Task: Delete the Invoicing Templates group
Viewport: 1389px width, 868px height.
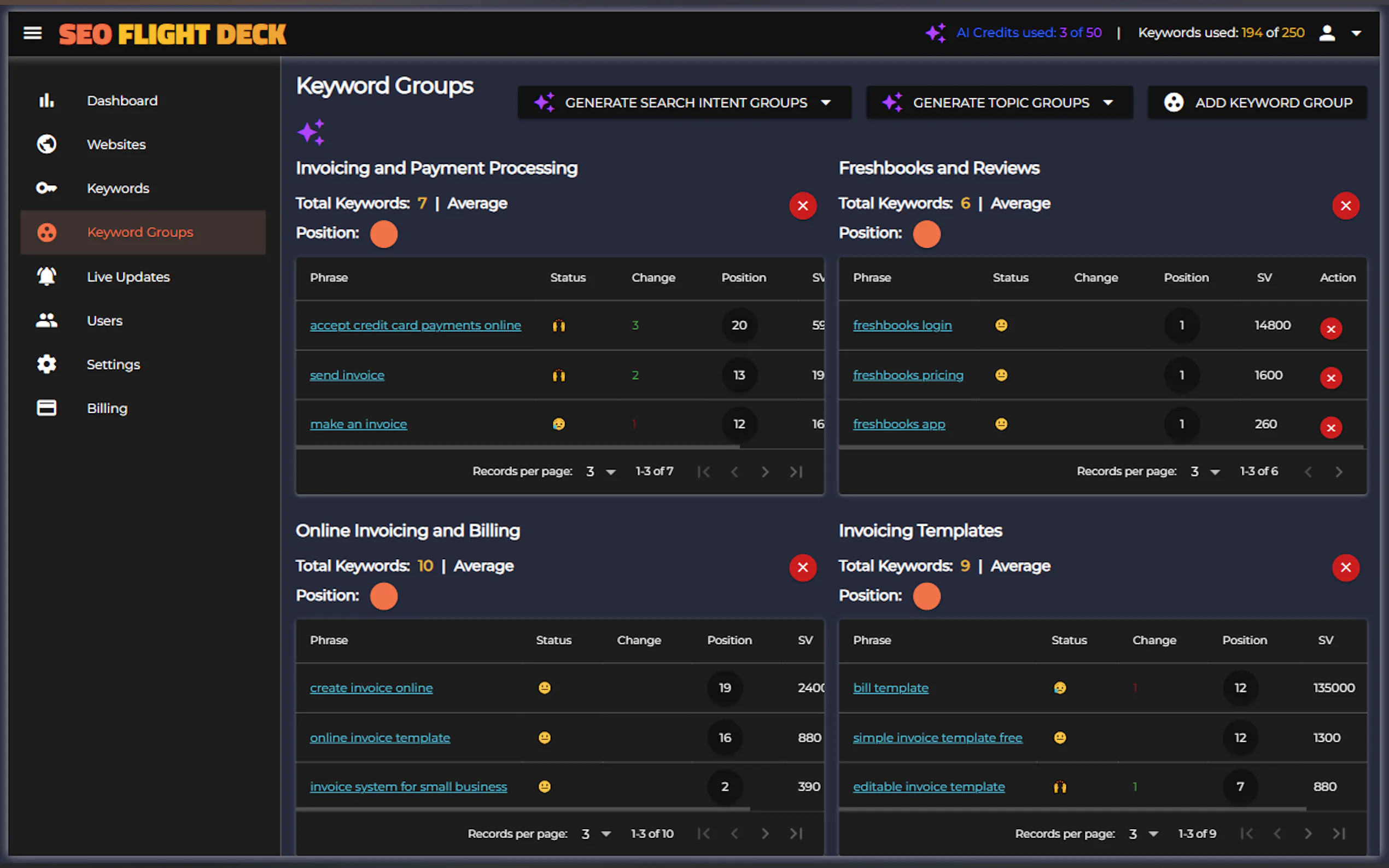Action: coord(1345,568)
